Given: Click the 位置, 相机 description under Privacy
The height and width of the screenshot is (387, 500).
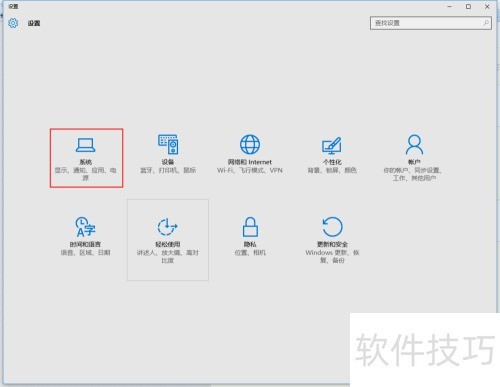Looking at the screenshot, I should [250, 253].
